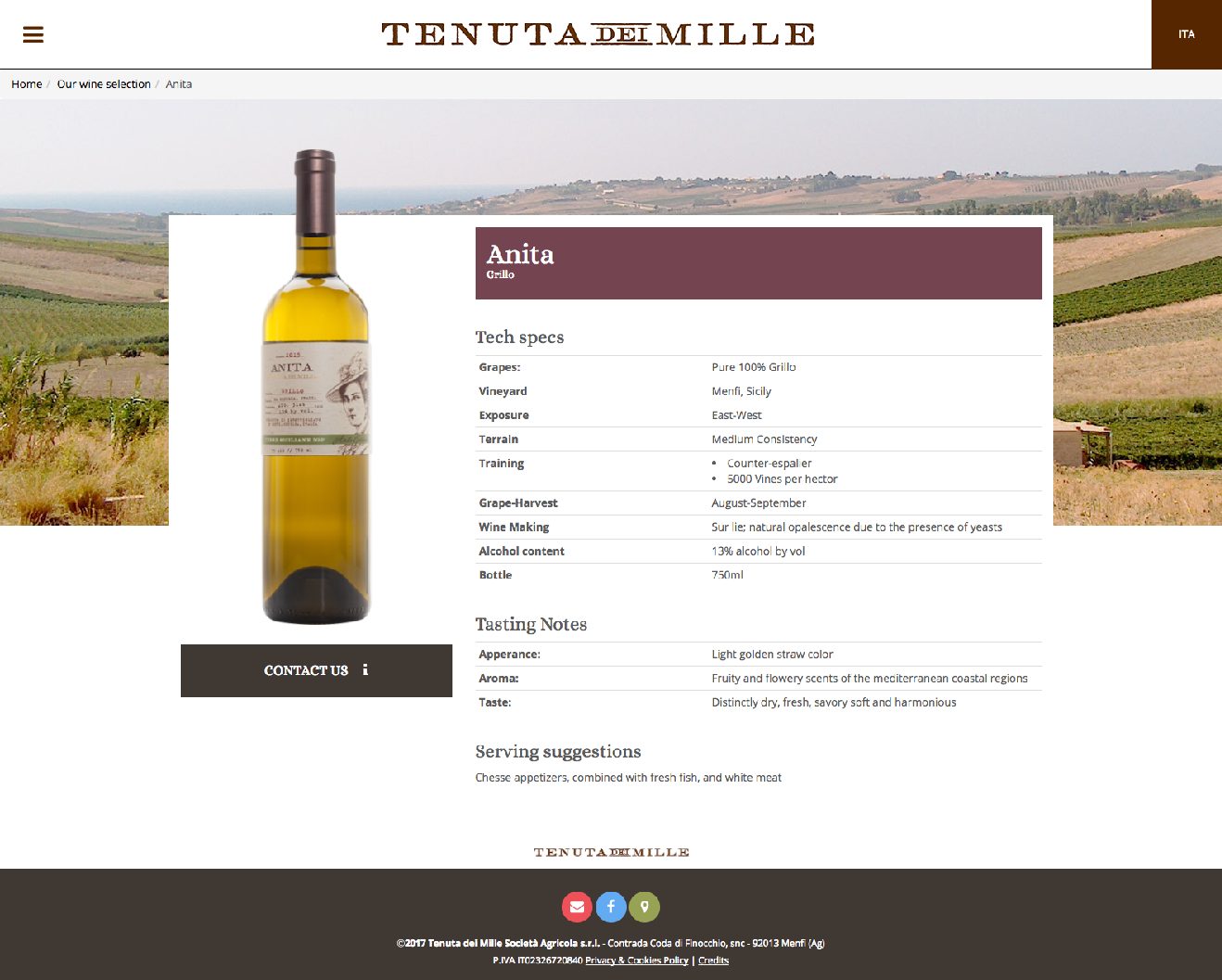Click the red email icon in footer
The height and width of the screenshot is (980, 1222).
[x=577, y=907]
